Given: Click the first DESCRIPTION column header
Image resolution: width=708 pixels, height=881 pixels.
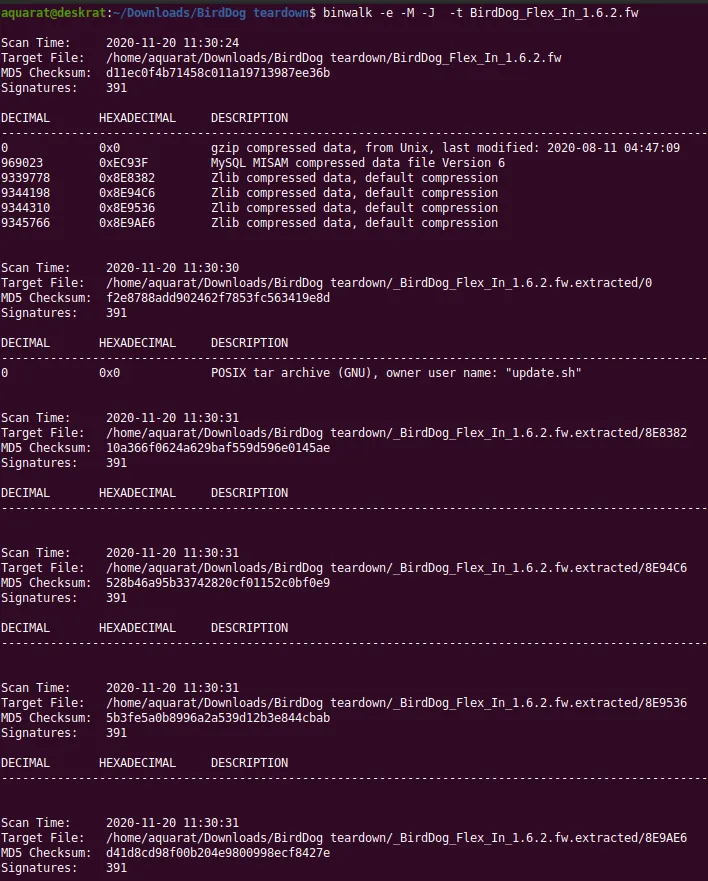Looking at the screenshot, I should click(x=249, y=118).
